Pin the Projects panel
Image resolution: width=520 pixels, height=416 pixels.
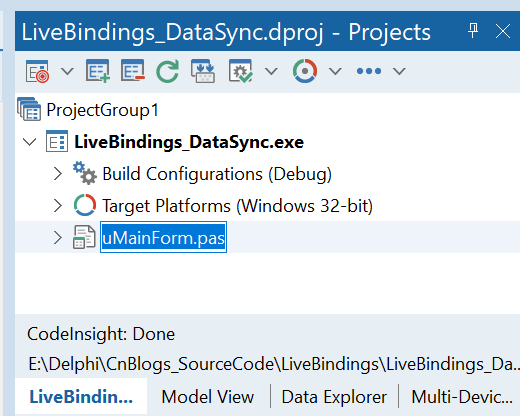[x=473, y=31]
